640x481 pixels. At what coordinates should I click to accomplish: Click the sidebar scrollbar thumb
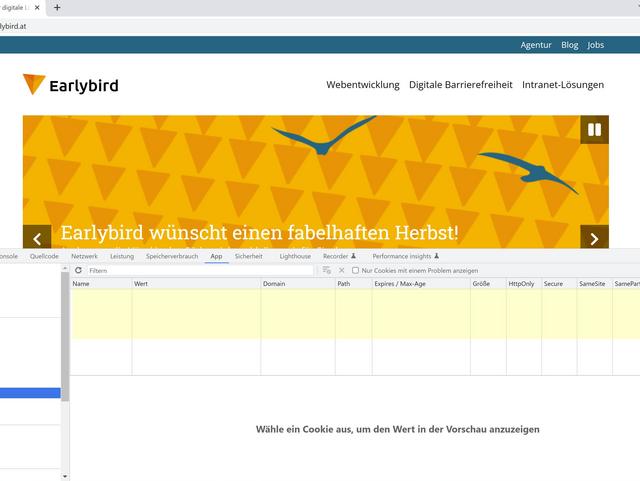click(x=65, y=336)
